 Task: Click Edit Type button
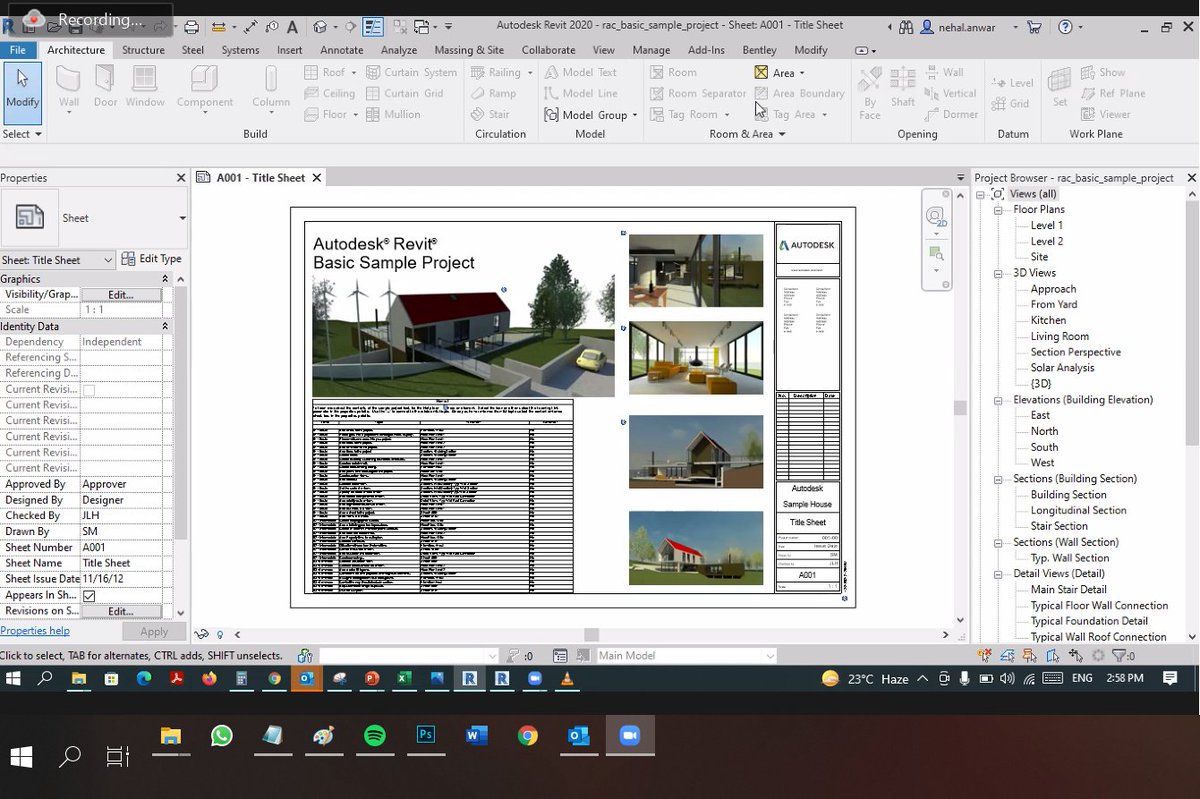[x=152, y=259]
